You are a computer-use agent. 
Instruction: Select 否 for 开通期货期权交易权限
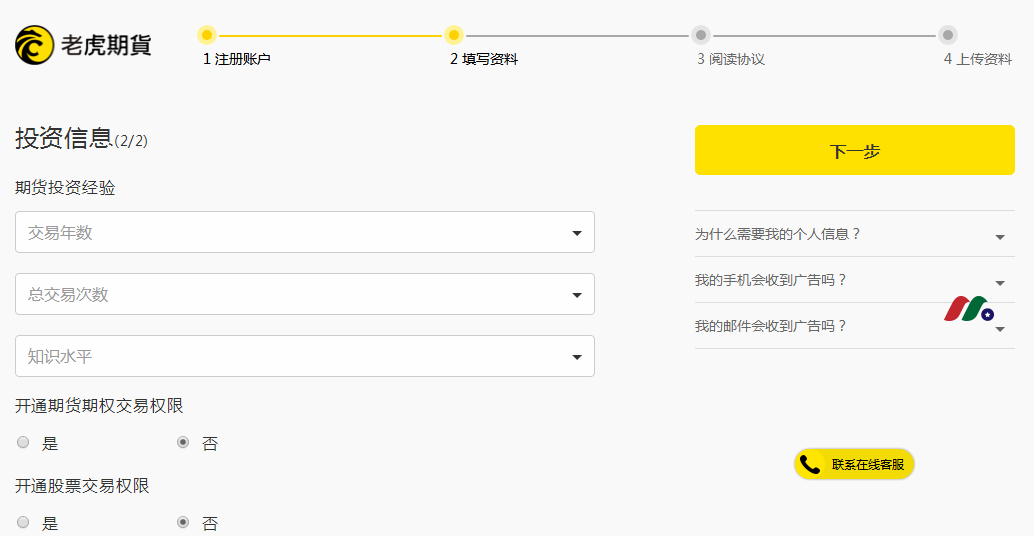(183, 442)
